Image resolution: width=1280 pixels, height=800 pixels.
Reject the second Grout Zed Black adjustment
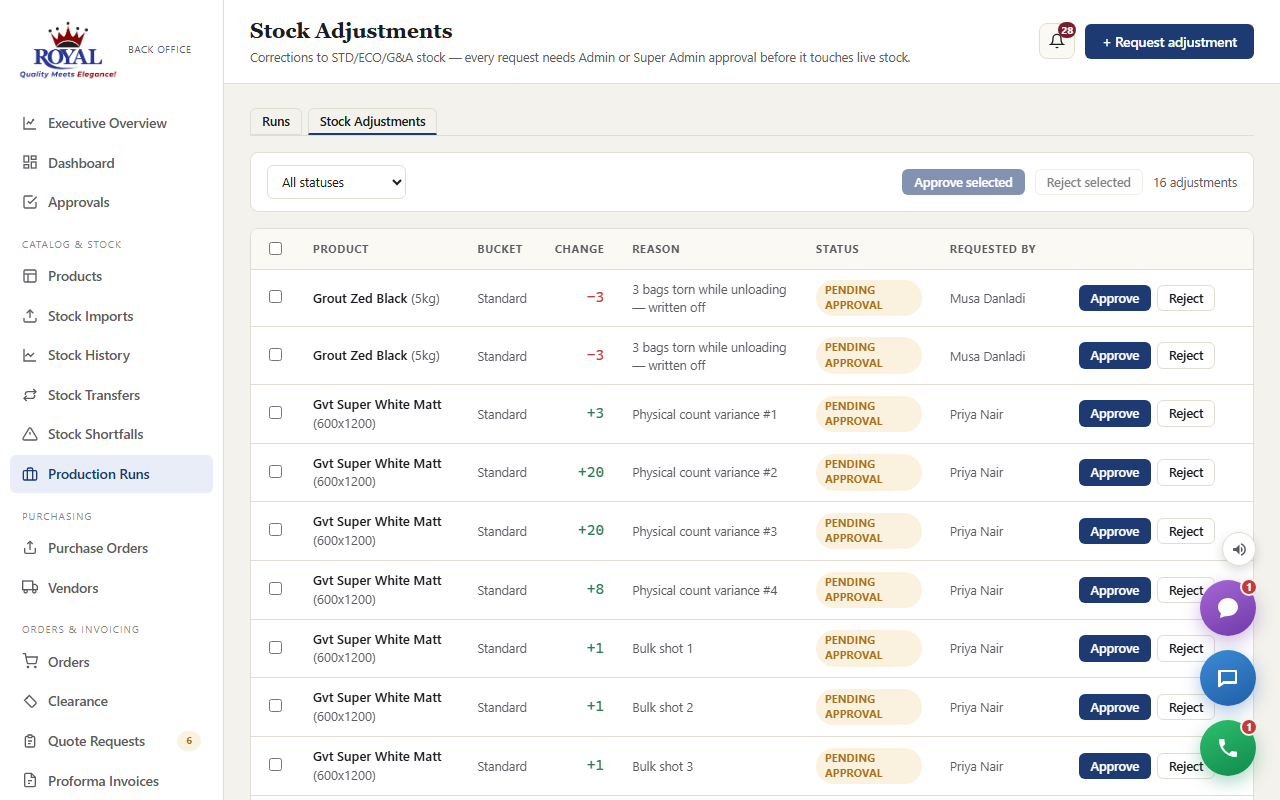[x=1186, y=356]
